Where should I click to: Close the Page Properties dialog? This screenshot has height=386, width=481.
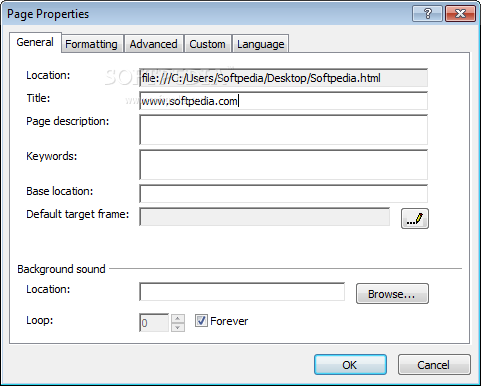[x=460, y=14]
